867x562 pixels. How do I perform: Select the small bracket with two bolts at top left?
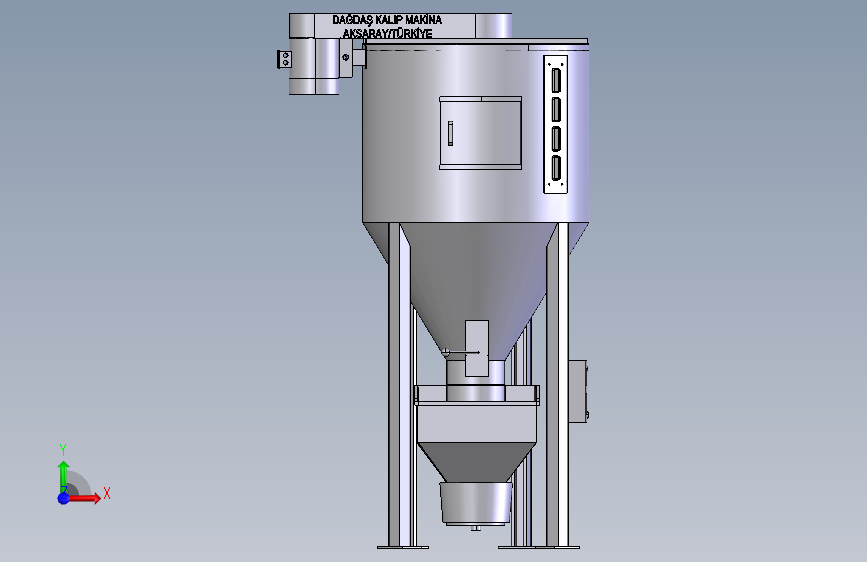(x=284, y=59)
